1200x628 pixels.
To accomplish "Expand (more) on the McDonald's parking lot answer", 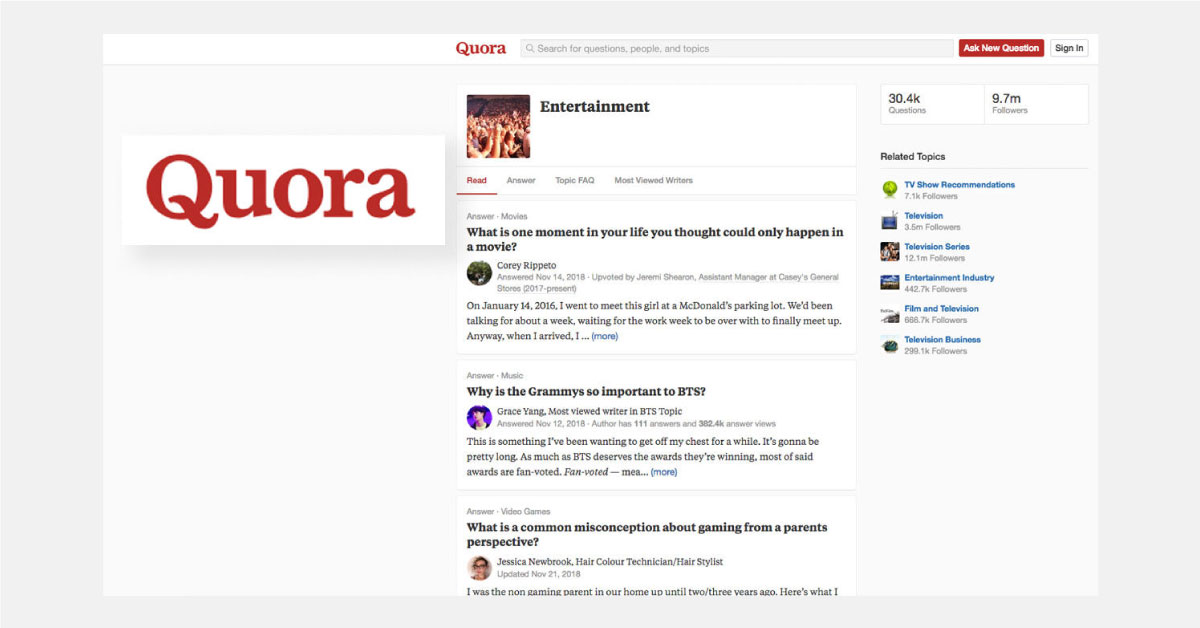I will pos(604,336).
